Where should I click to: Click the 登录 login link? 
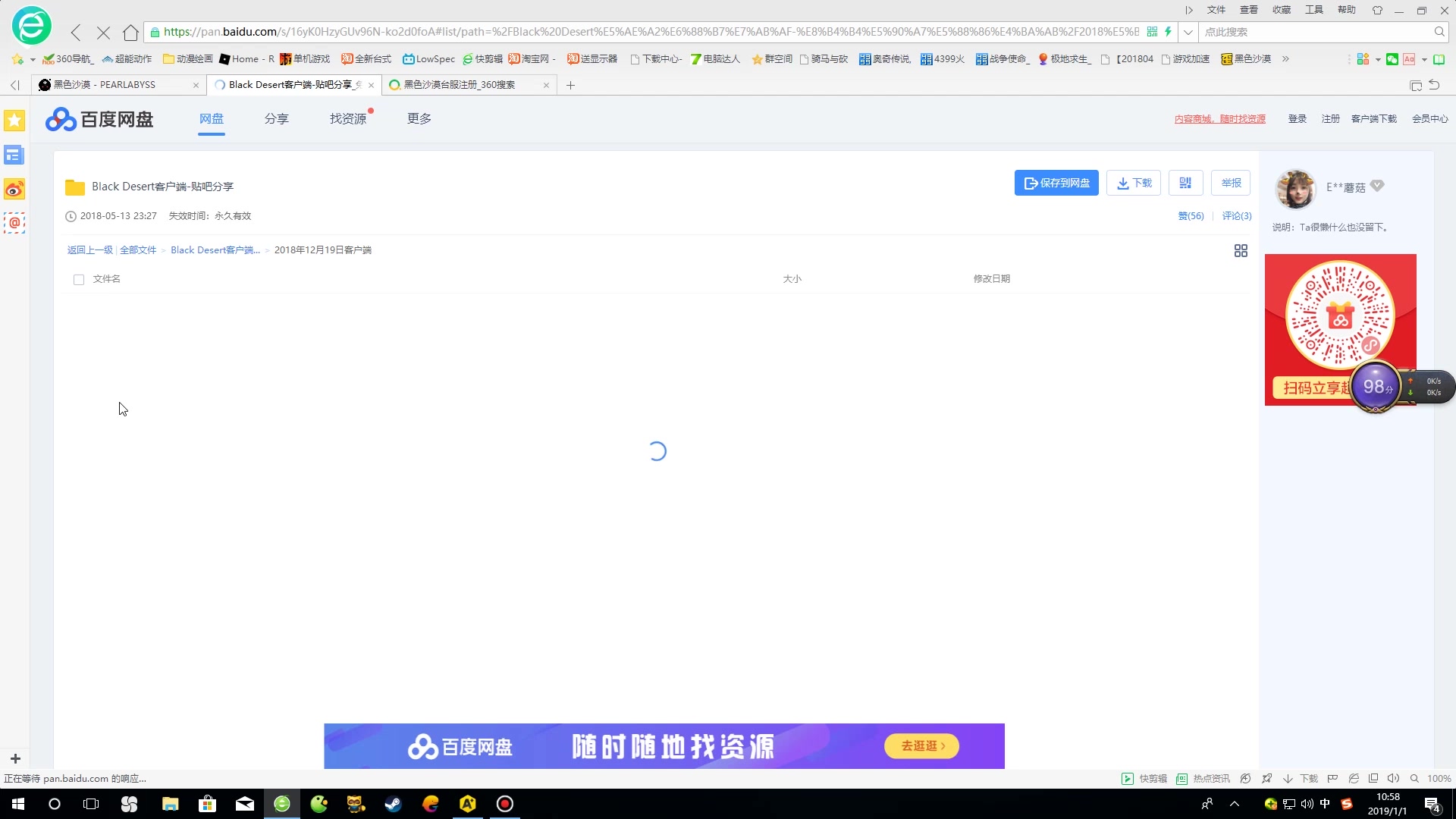1298,119
